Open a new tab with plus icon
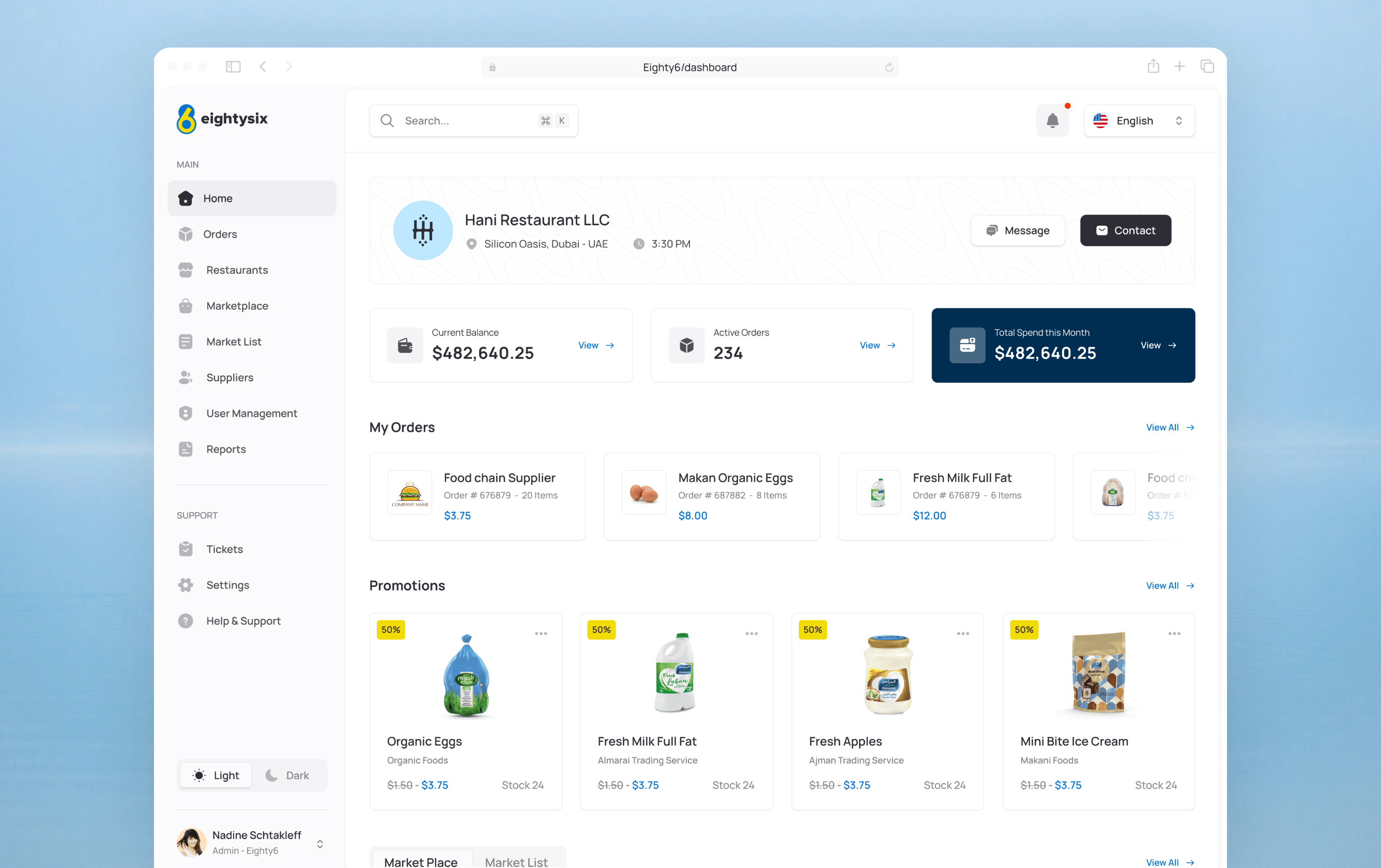 tap(1180, 67)
